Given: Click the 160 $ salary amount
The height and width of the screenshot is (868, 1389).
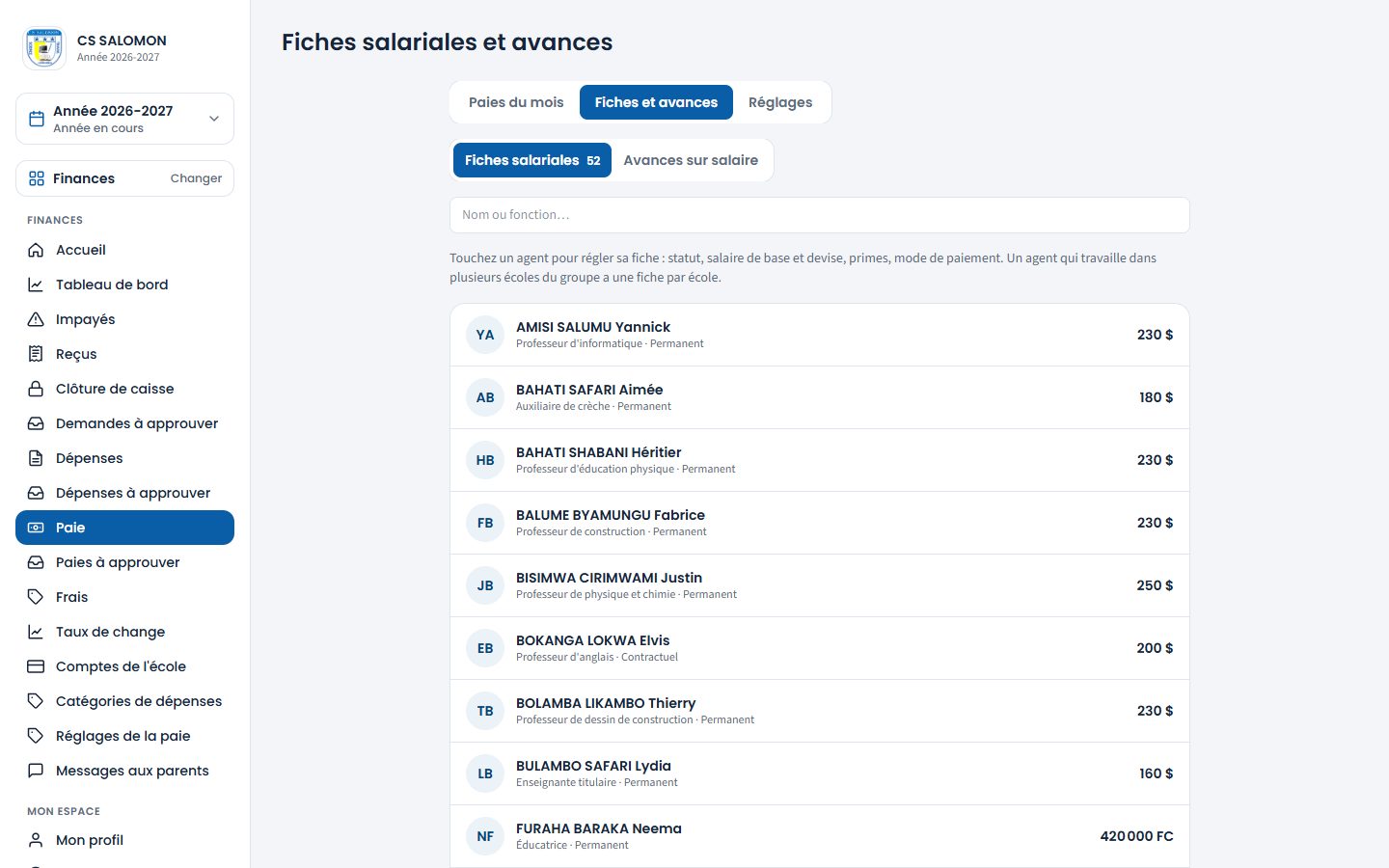Looking at the screenshot, I should [x=1156, y=773].
